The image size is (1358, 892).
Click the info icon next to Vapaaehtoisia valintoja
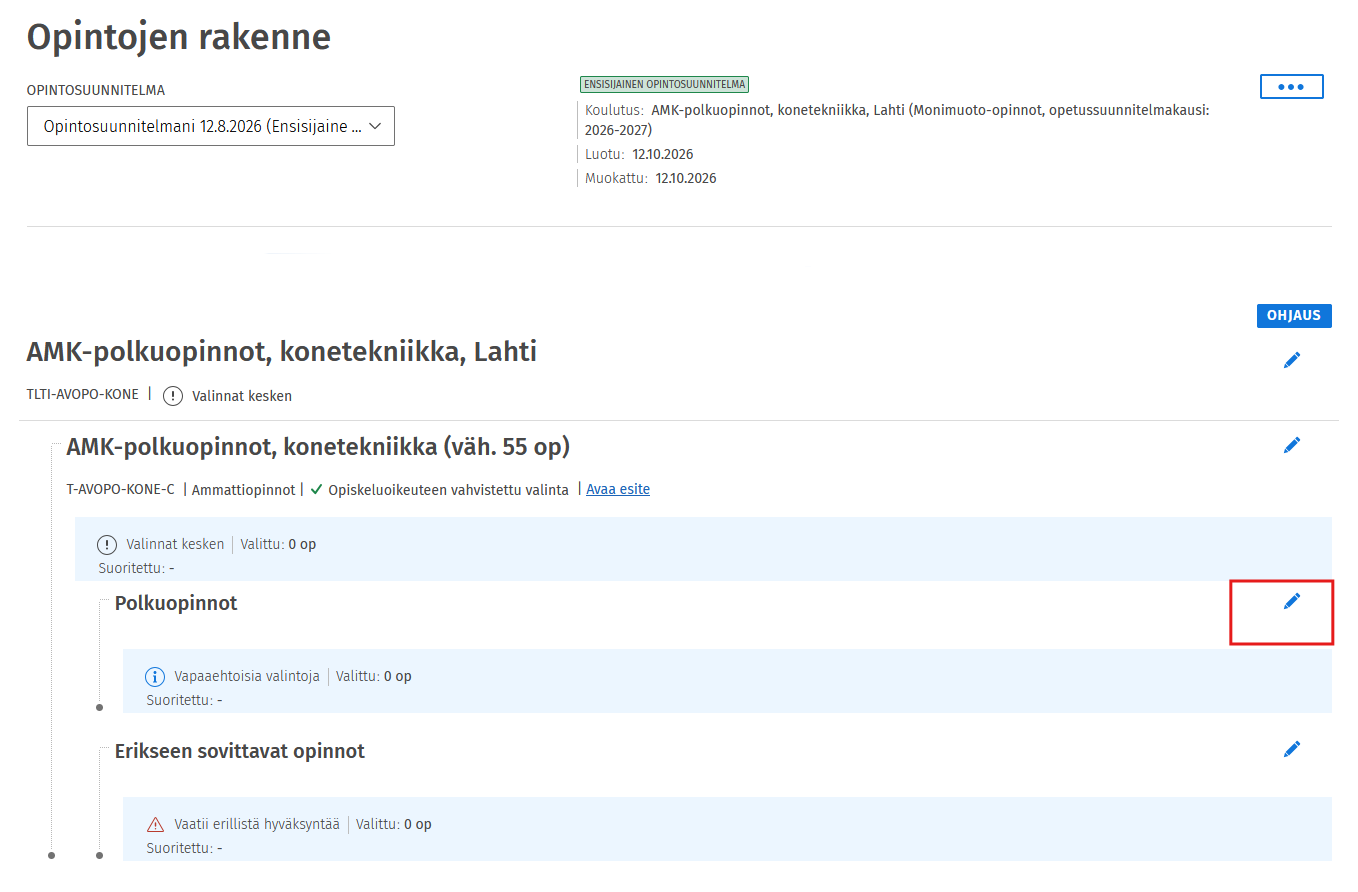click(155, 677)
